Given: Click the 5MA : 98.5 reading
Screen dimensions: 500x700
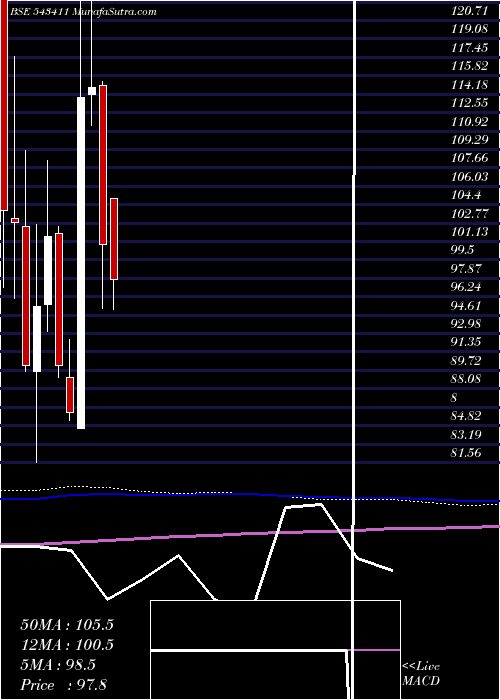Looking at the screenshot, I should [58, 665].
